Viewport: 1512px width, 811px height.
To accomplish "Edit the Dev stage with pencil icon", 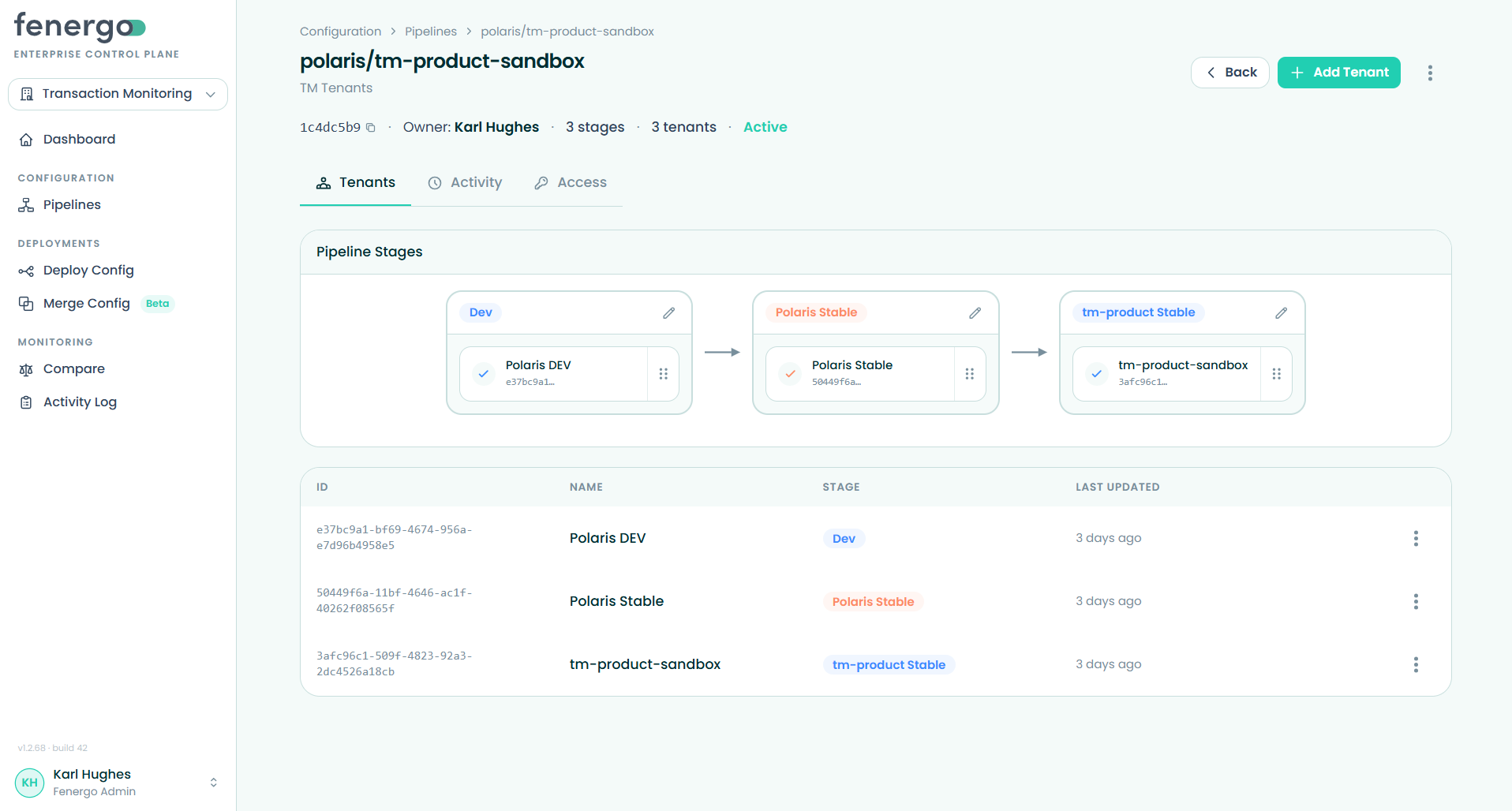I will pyautogui.click(x=668, y=313).
